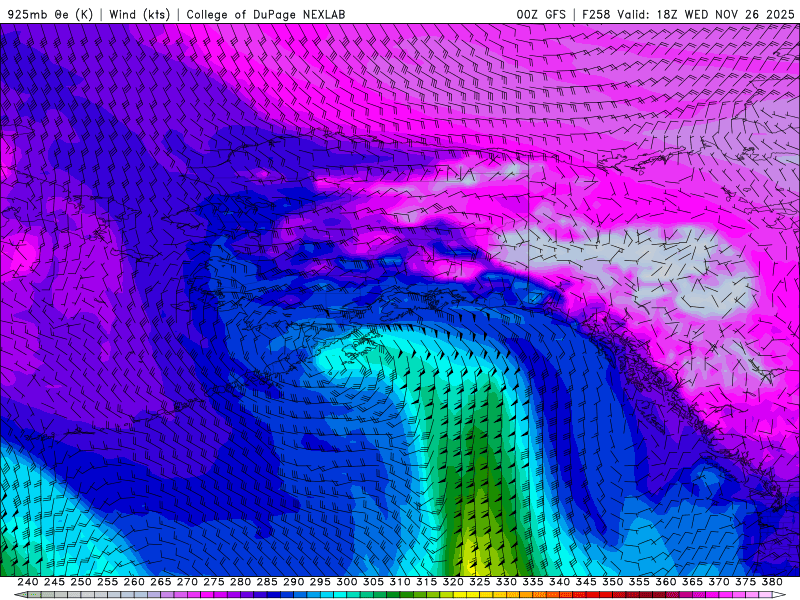Click the 240 colorbar scale label
The image size is (800, 600).
point(28,582)
